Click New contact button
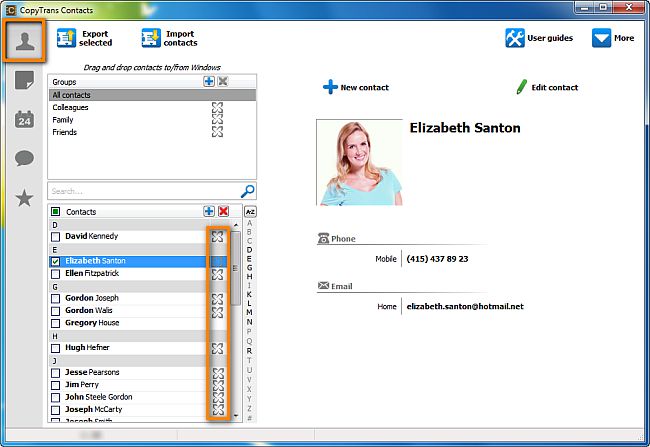650x447 pixels. click(356, 87)
